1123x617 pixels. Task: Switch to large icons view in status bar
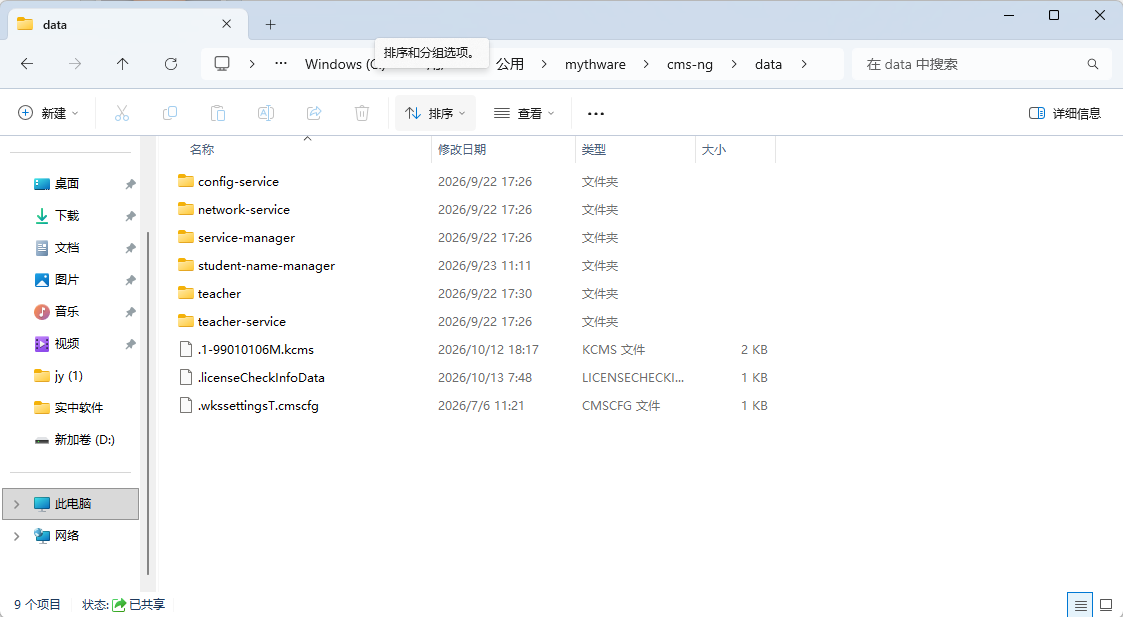click(1106, 605)
